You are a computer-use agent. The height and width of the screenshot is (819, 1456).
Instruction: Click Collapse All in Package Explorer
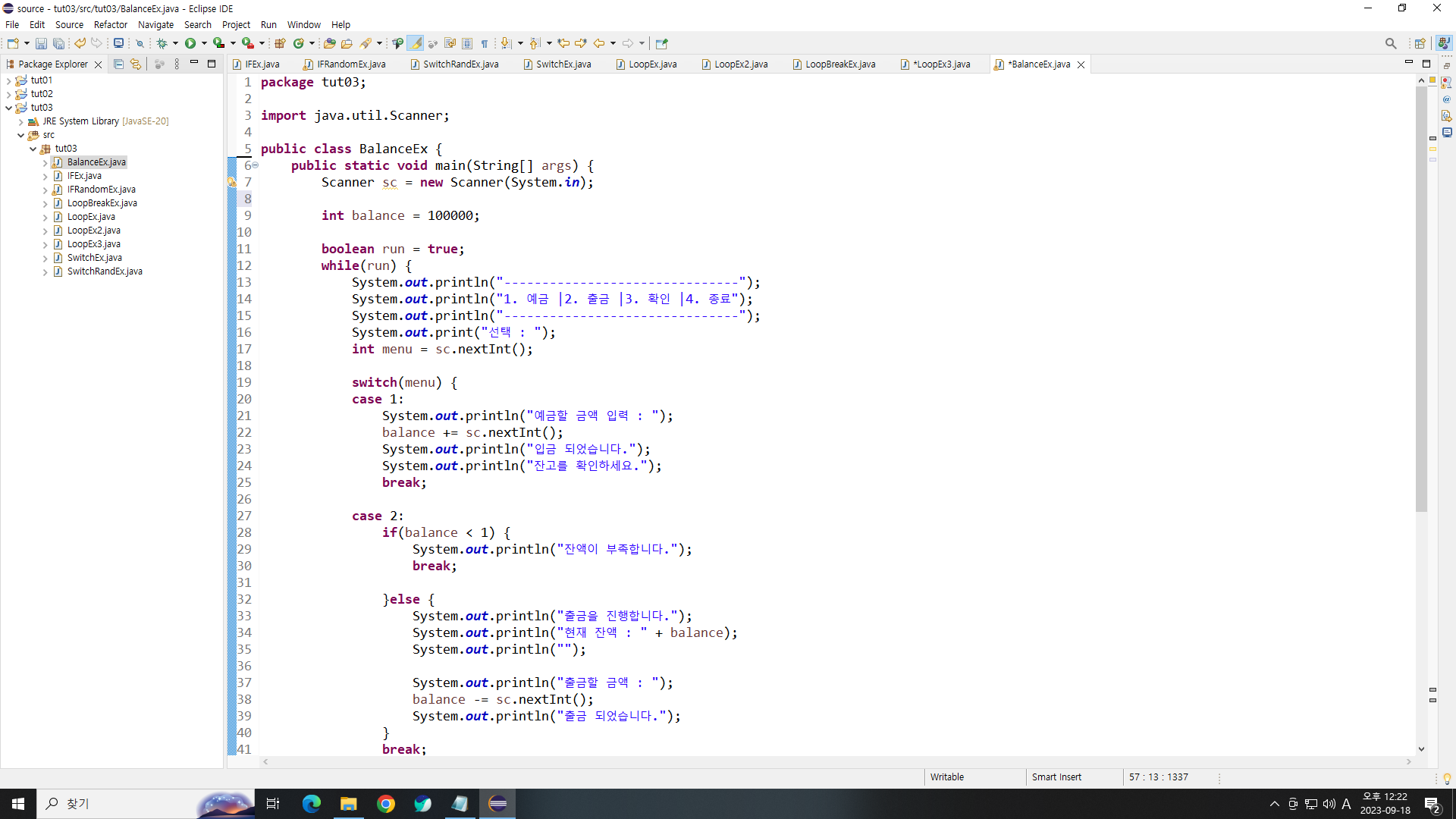[118, 64]
